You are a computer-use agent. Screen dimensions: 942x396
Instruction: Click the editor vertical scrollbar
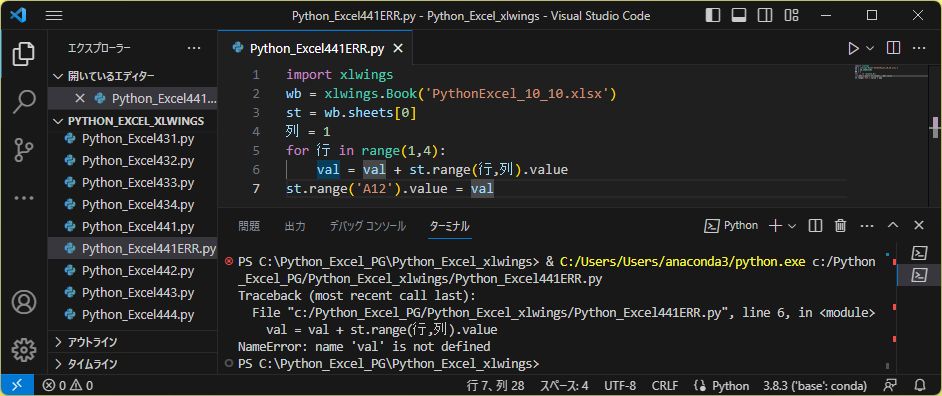click(935, 127)
